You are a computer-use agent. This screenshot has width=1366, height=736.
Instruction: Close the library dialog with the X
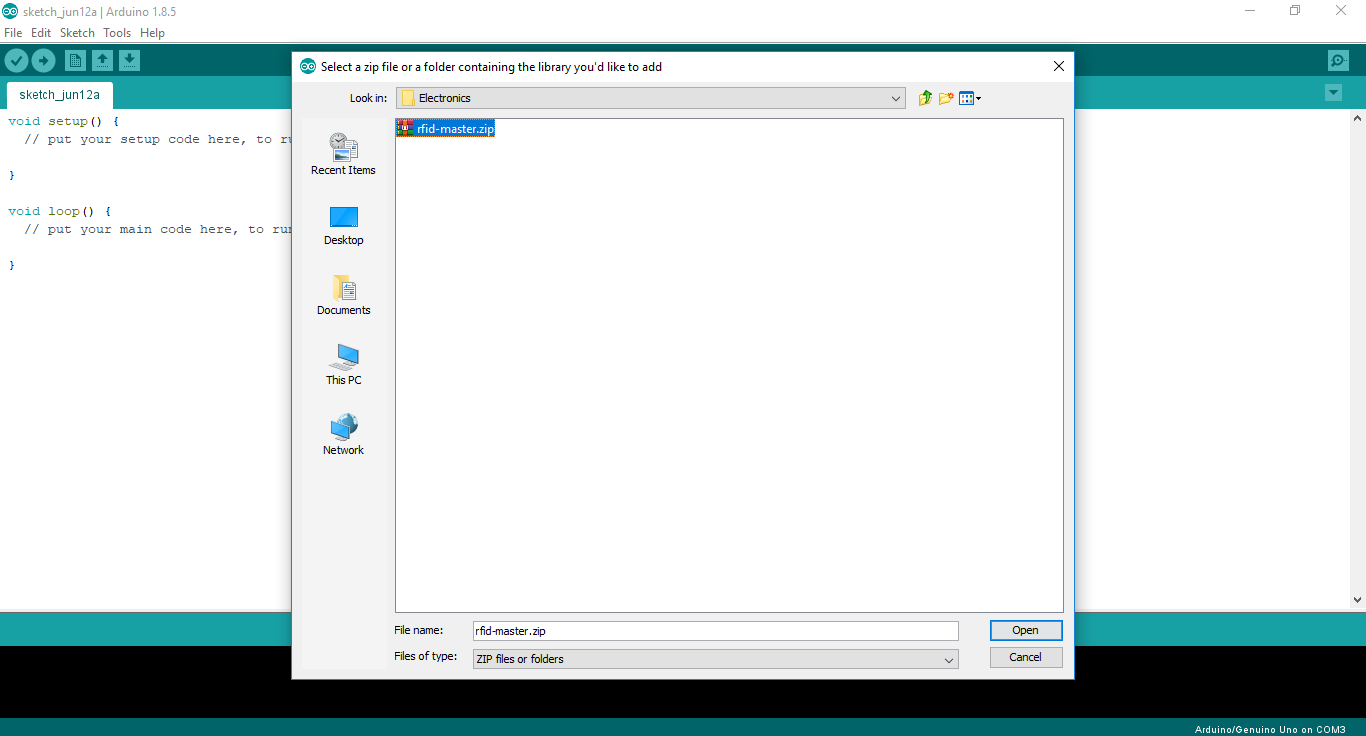point(1059,67)
